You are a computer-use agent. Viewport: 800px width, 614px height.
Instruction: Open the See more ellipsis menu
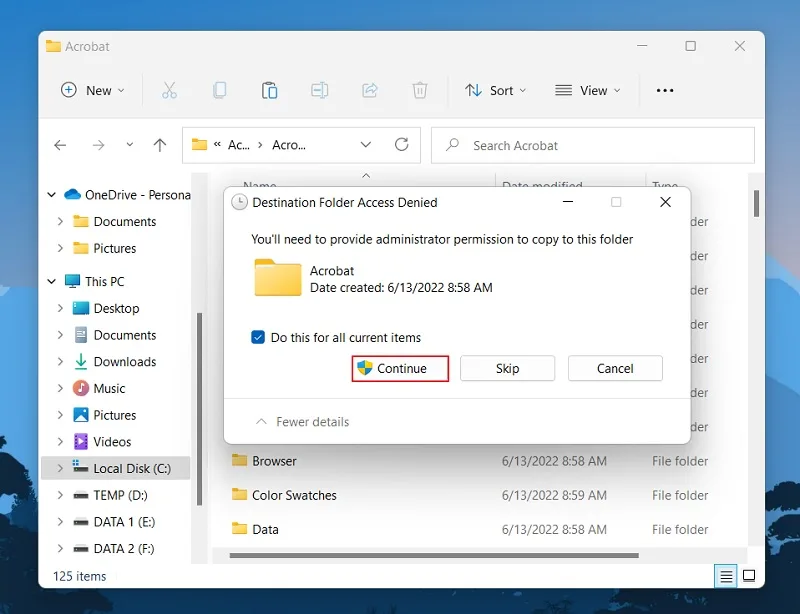point(665,90)
